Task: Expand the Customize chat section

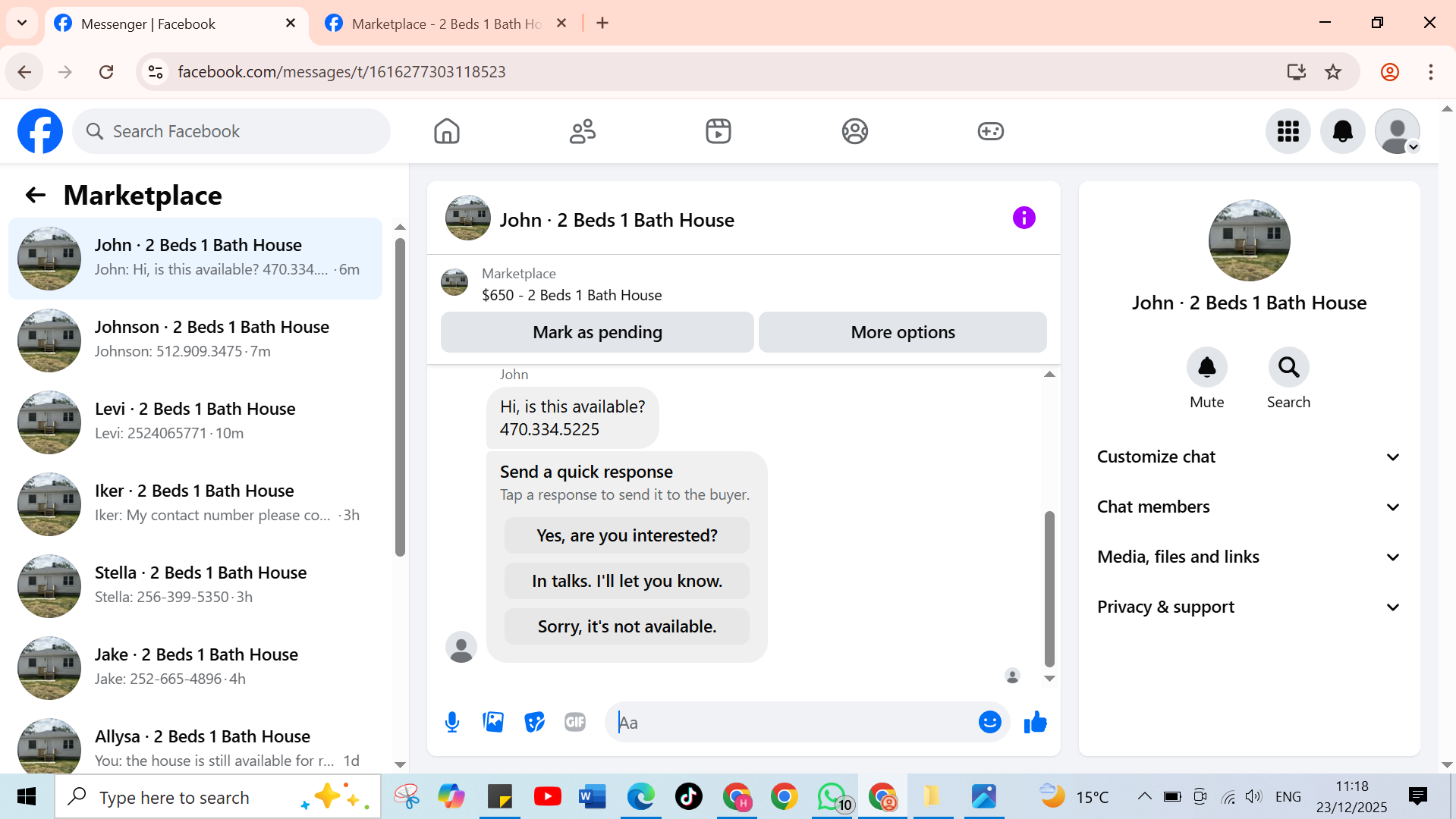Action: pos(1249,457)
